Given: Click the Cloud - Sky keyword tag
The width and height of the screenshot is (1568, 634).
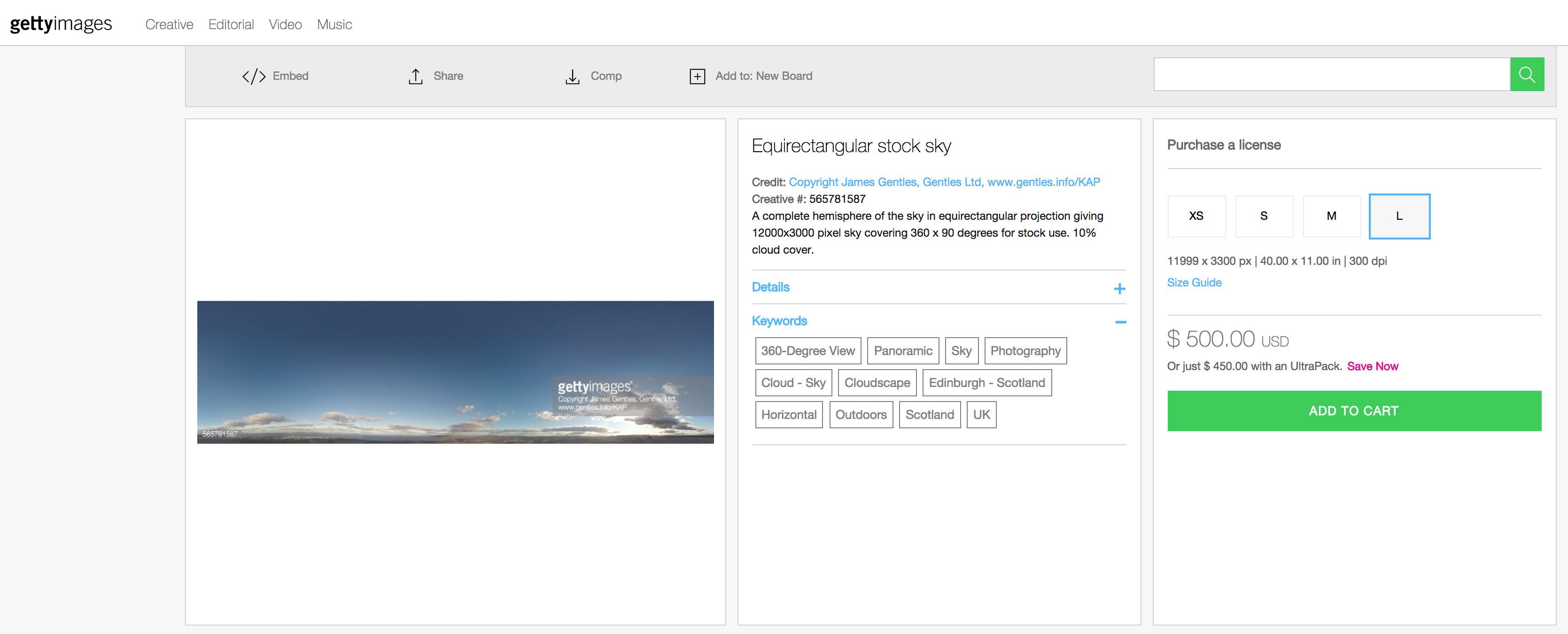Looking at the screenshot, I should tap(793, 383).
